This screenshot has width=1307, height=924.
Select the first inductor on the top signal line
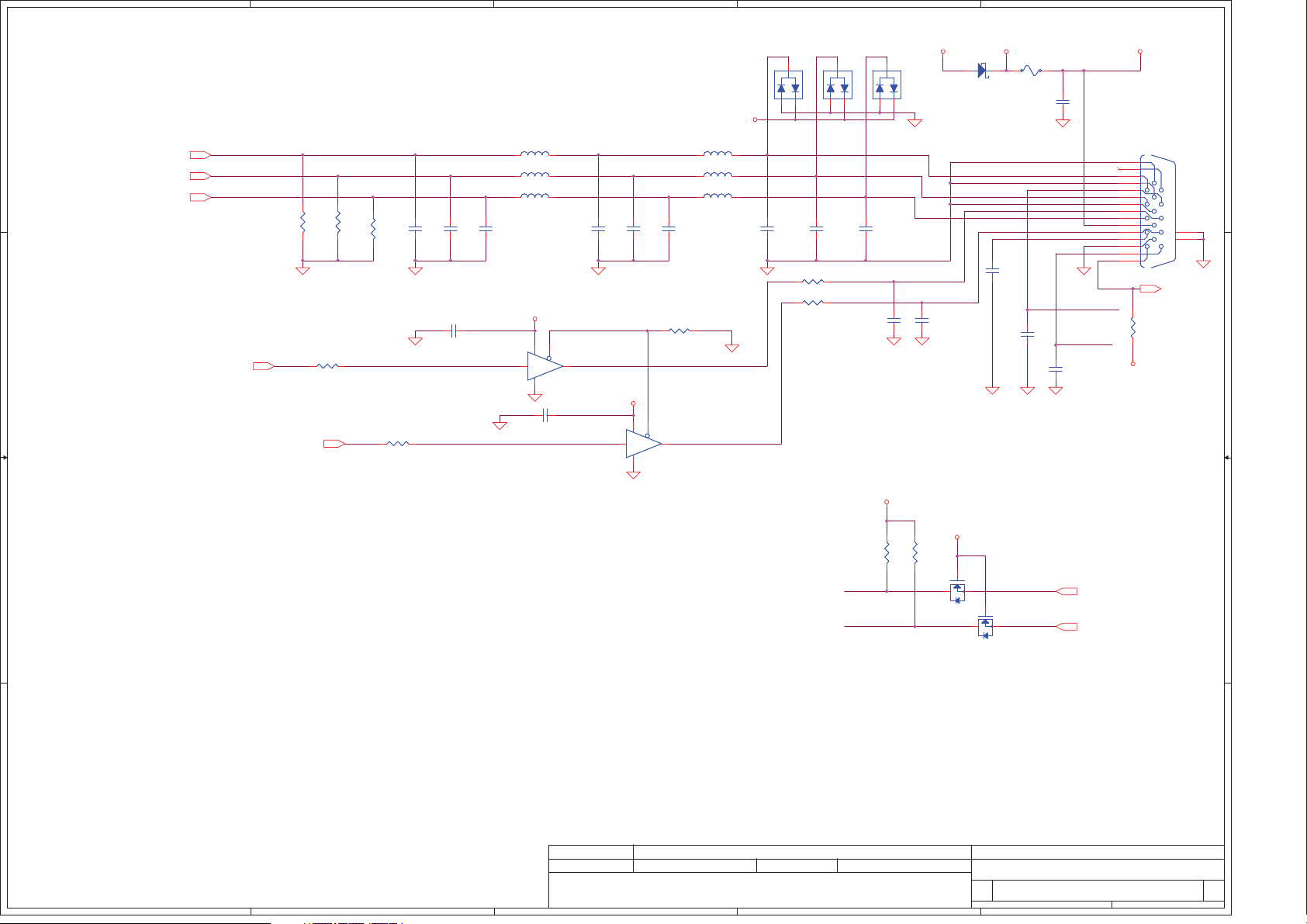click(x=535, y=154)
